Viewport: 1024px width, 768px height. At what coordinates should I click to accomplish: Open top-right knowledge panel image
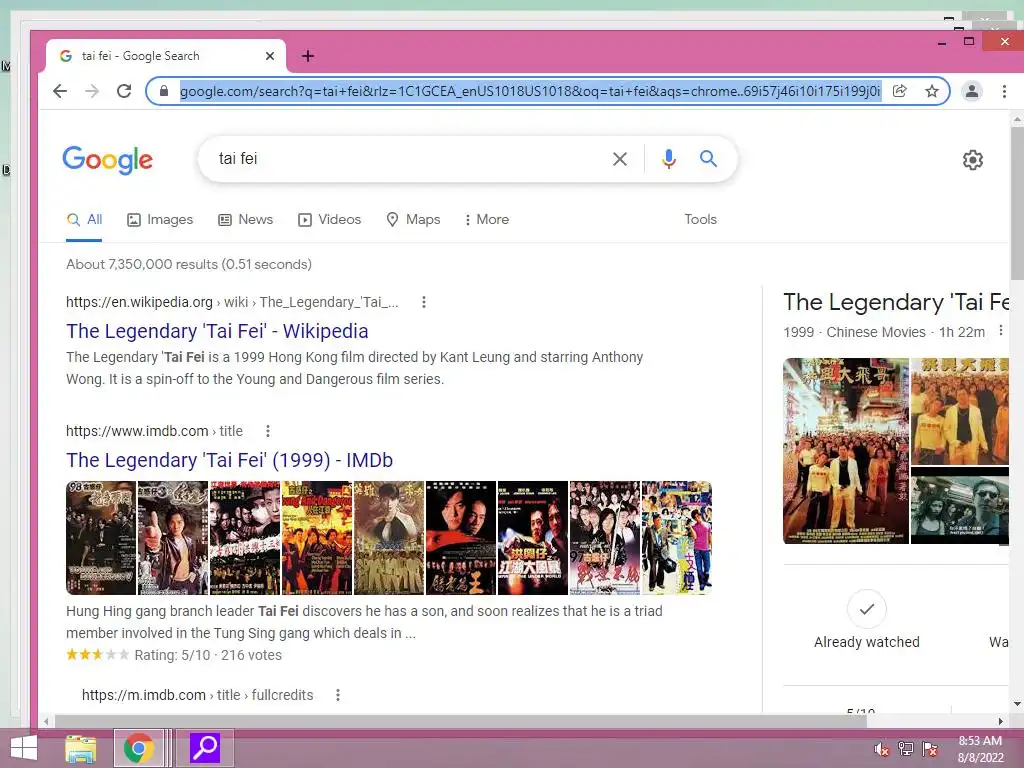pyautogui.click(x=960, y=411)
